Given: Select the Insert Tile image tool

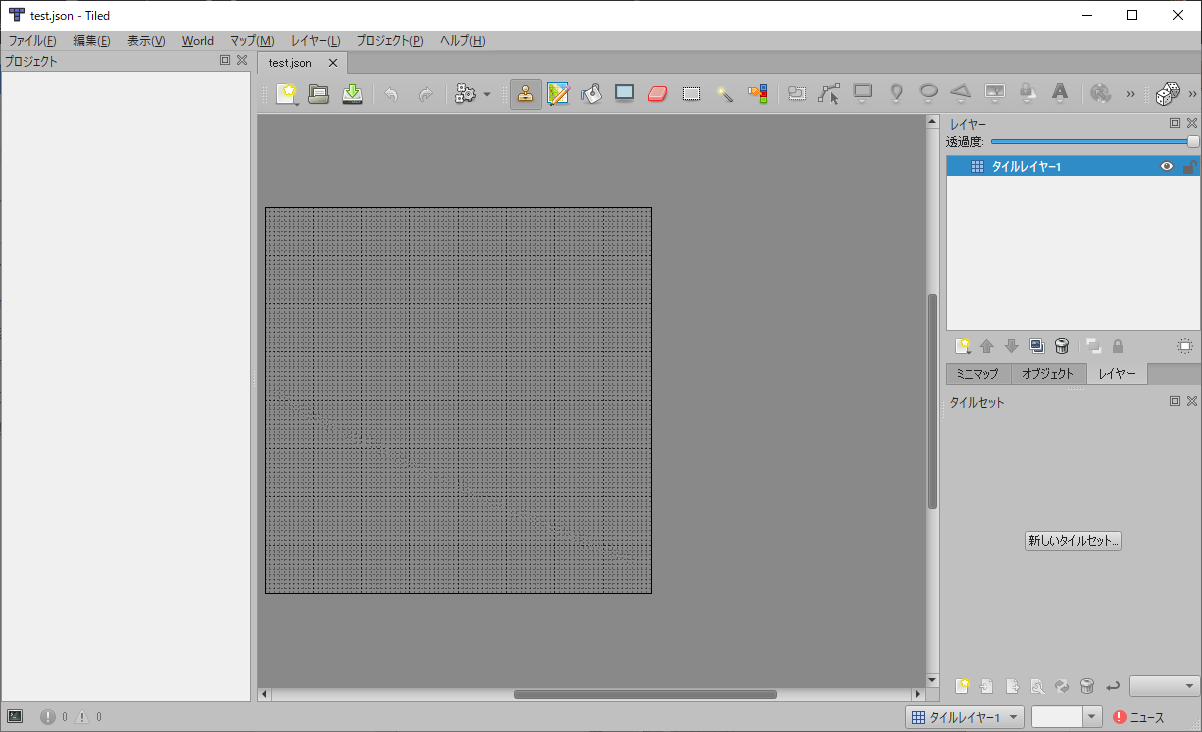Looking at the screenshot, I should tap(995, 94).
